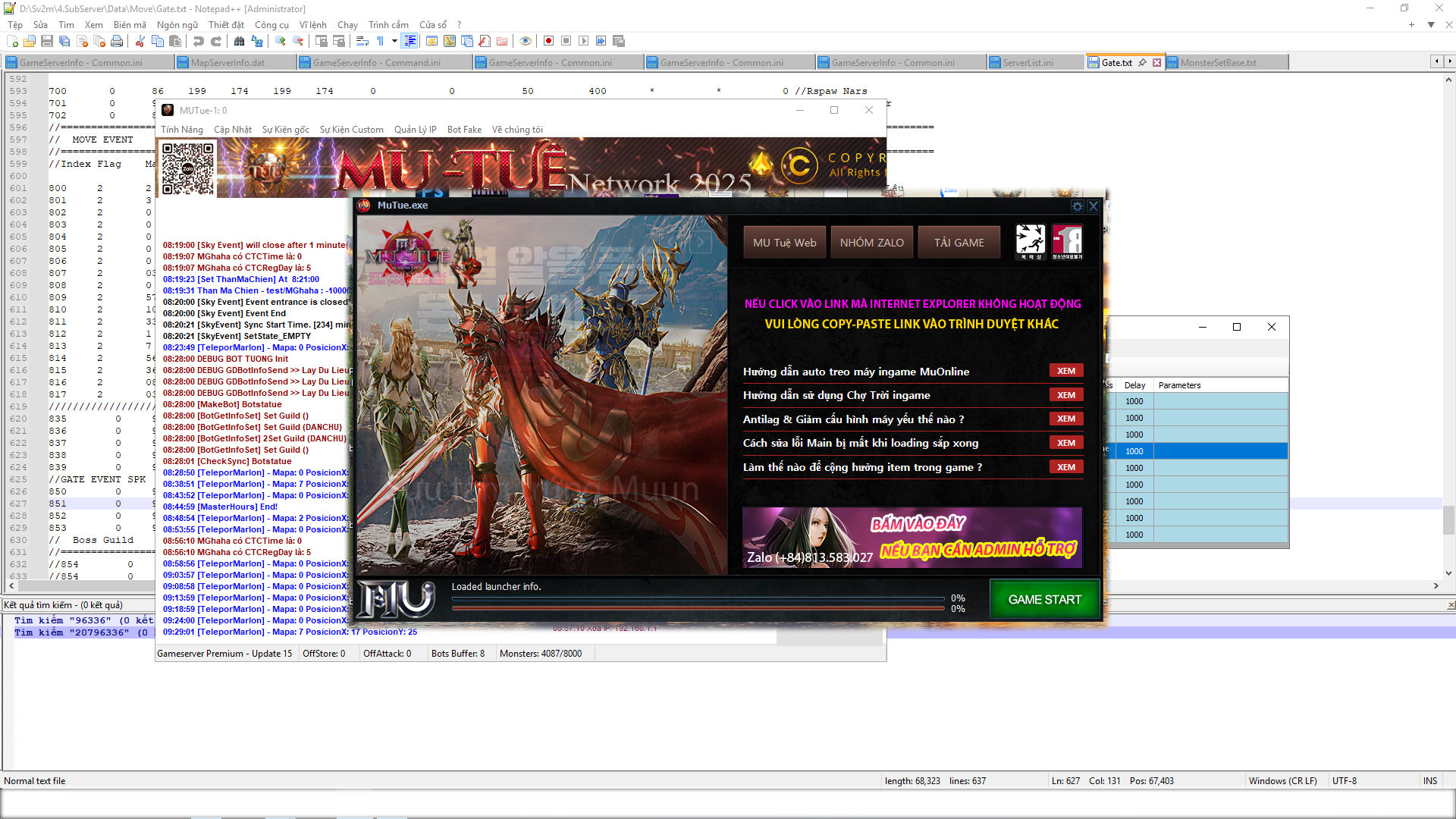Viewport: 1456px width, 819px height.
Task: Click UTF-8 encoding in the status bar
Action: click(x=1345, y=781)
